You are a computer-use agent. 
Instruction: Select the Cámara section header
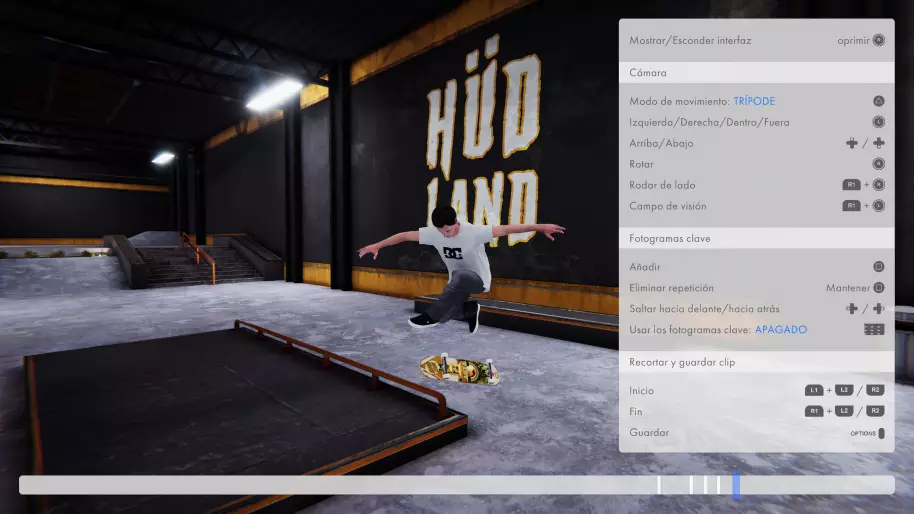coord(757,72)
